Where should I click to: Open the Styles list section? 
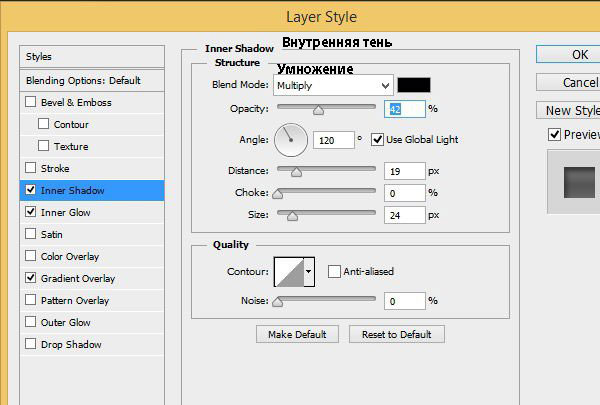[40, 57]
